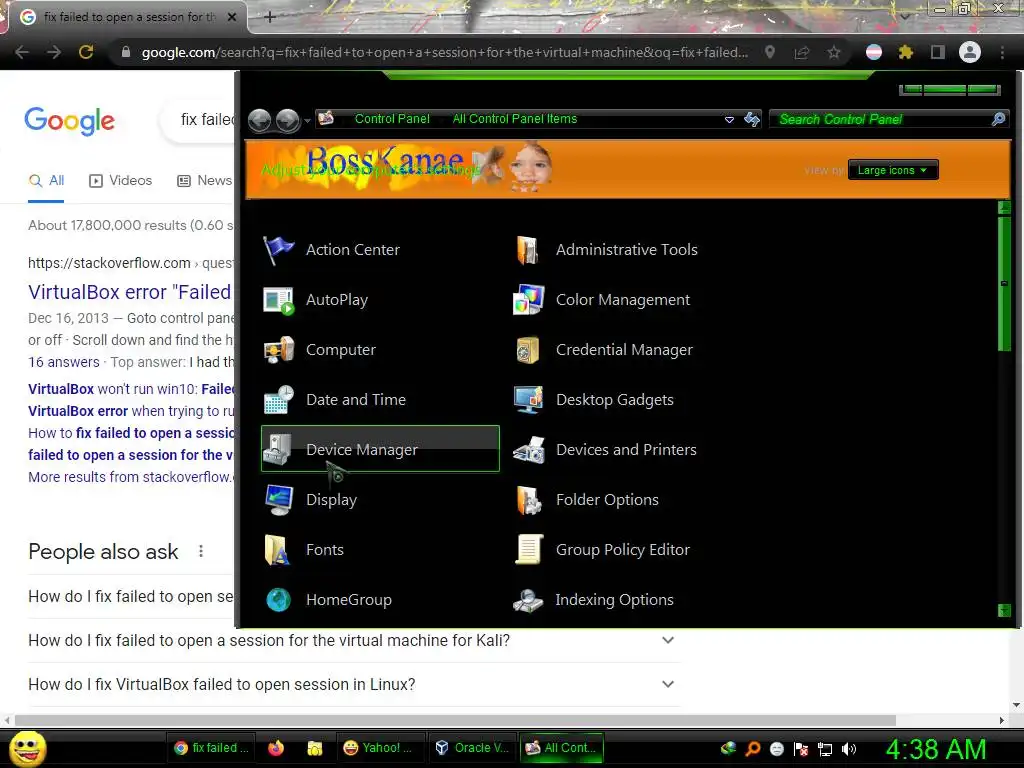Image resolution: width=1024 pixels, height=768 pixels.
Task: Click the search magnifier in Control Panel
Action: coord(998,119)
